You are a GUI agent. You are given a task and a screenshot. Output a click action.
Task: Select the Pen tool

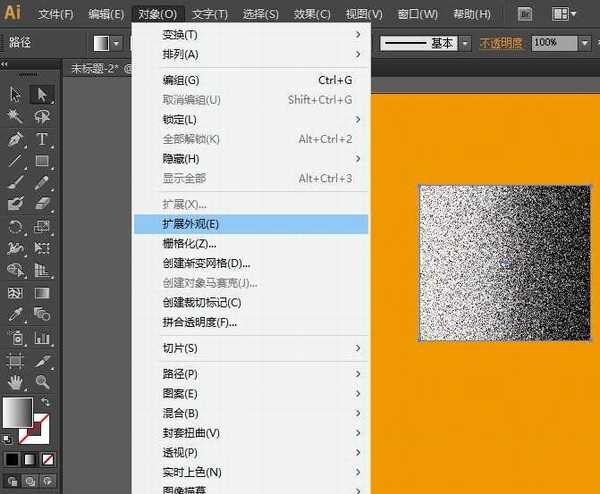pos(16,139)
